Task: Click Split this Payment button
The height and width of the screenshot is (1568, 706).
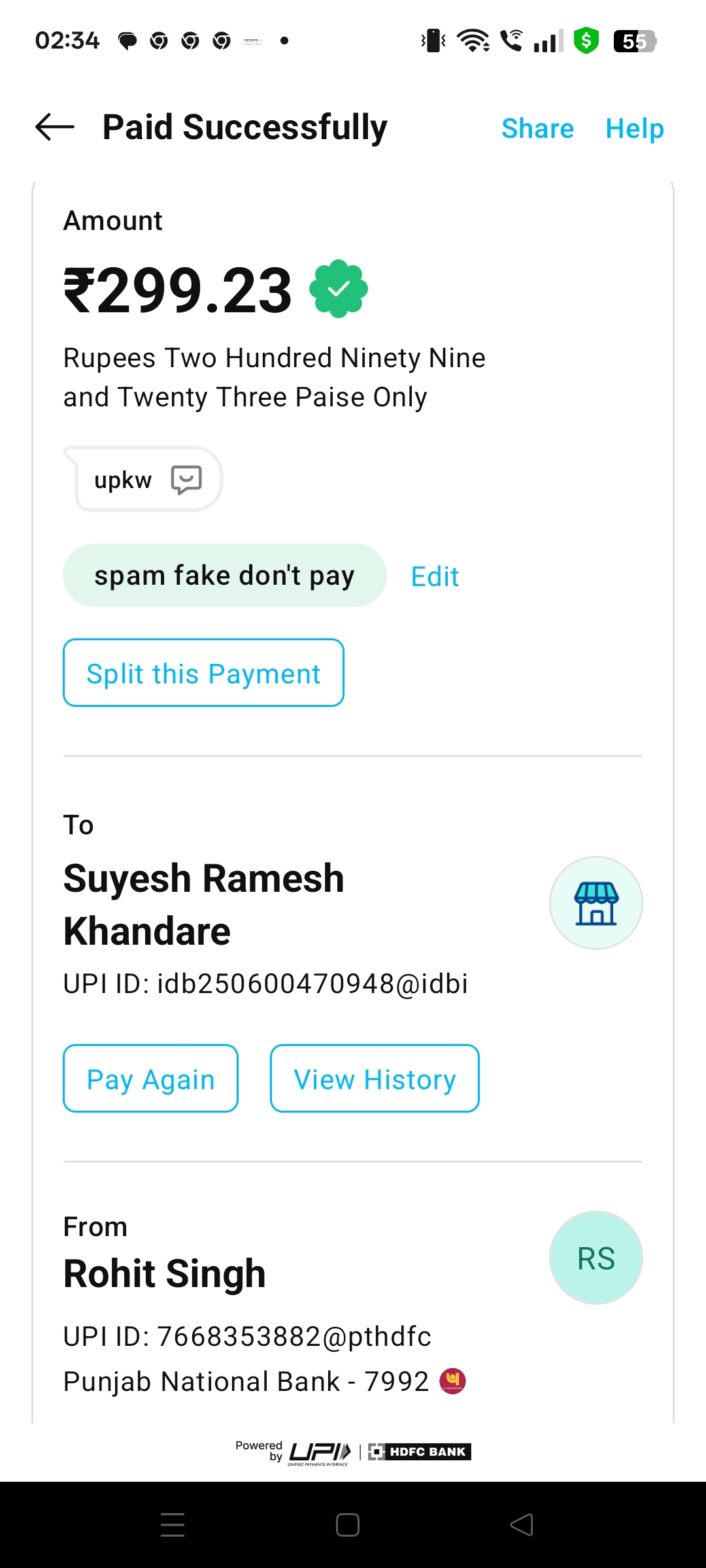Action: pos(203,673)
